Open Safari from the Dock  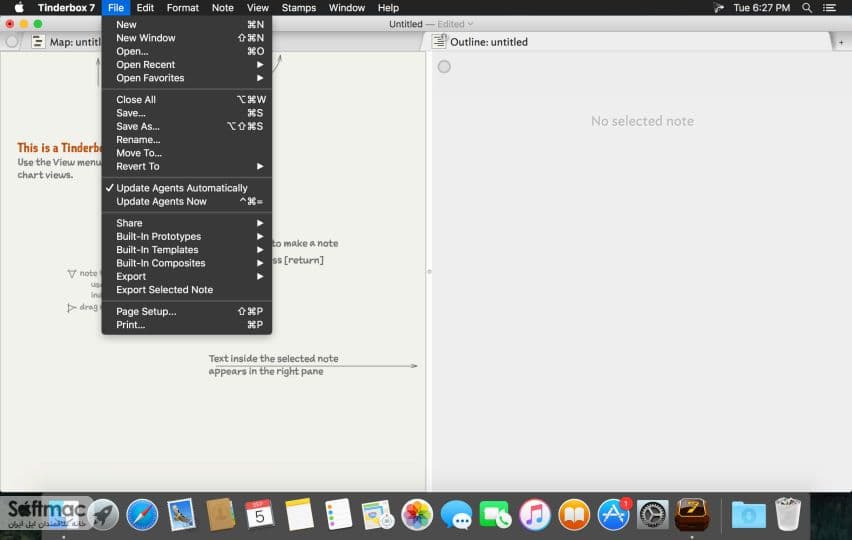click(142, 514)
